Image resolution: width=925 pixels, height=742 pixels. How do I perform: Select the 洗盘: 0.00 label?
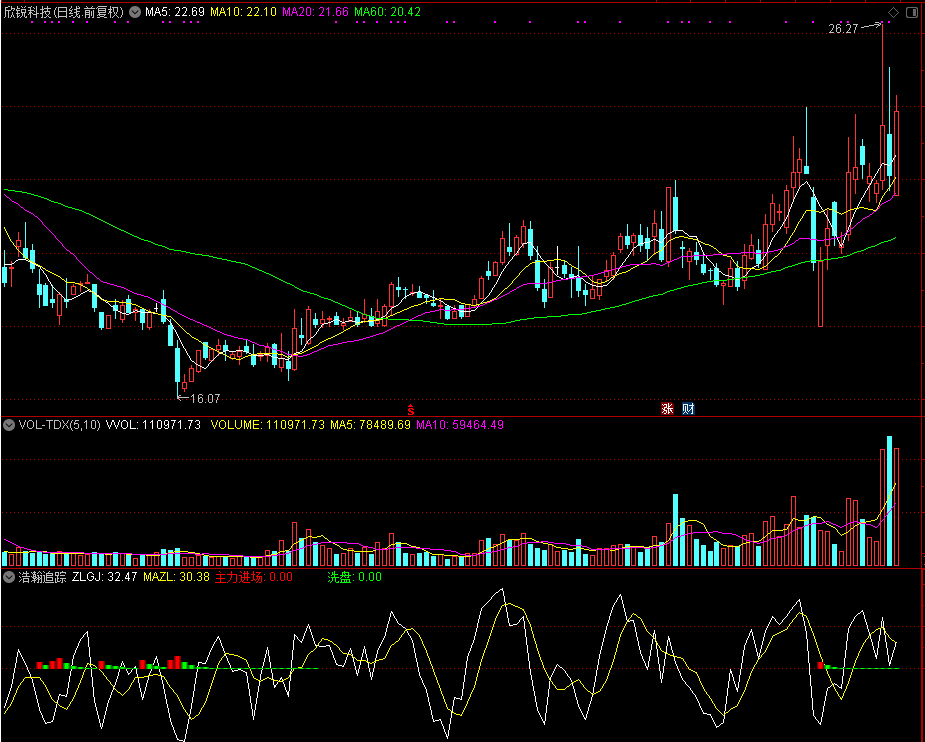point(355,577)
